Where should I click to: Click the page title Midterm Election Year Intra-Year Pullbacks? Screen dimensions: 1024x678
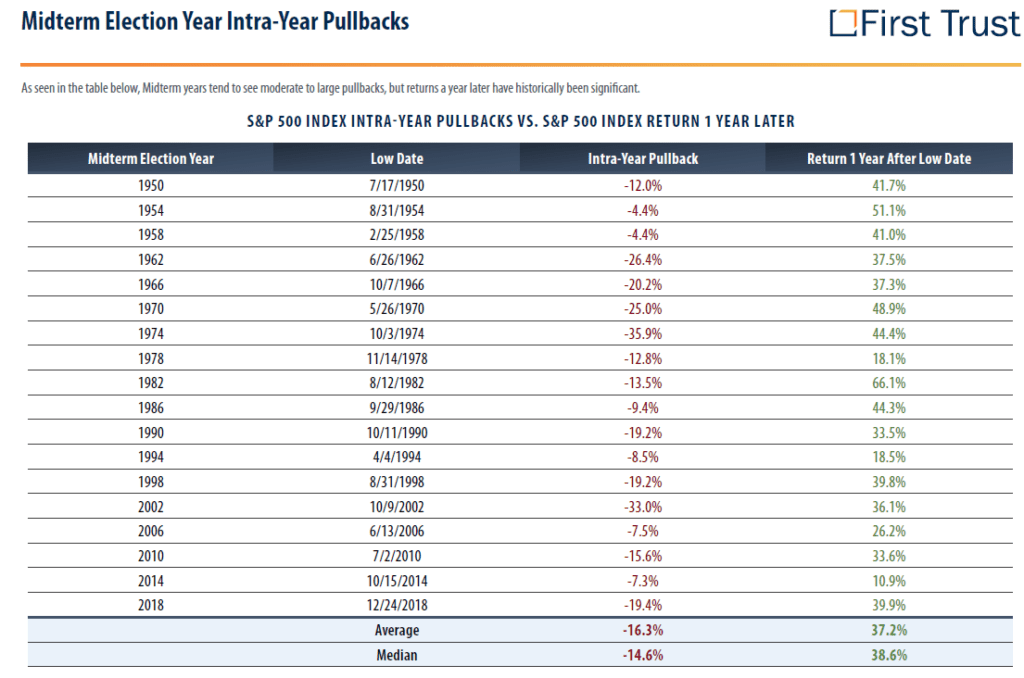pyautogui.click(x=215, y=21)
